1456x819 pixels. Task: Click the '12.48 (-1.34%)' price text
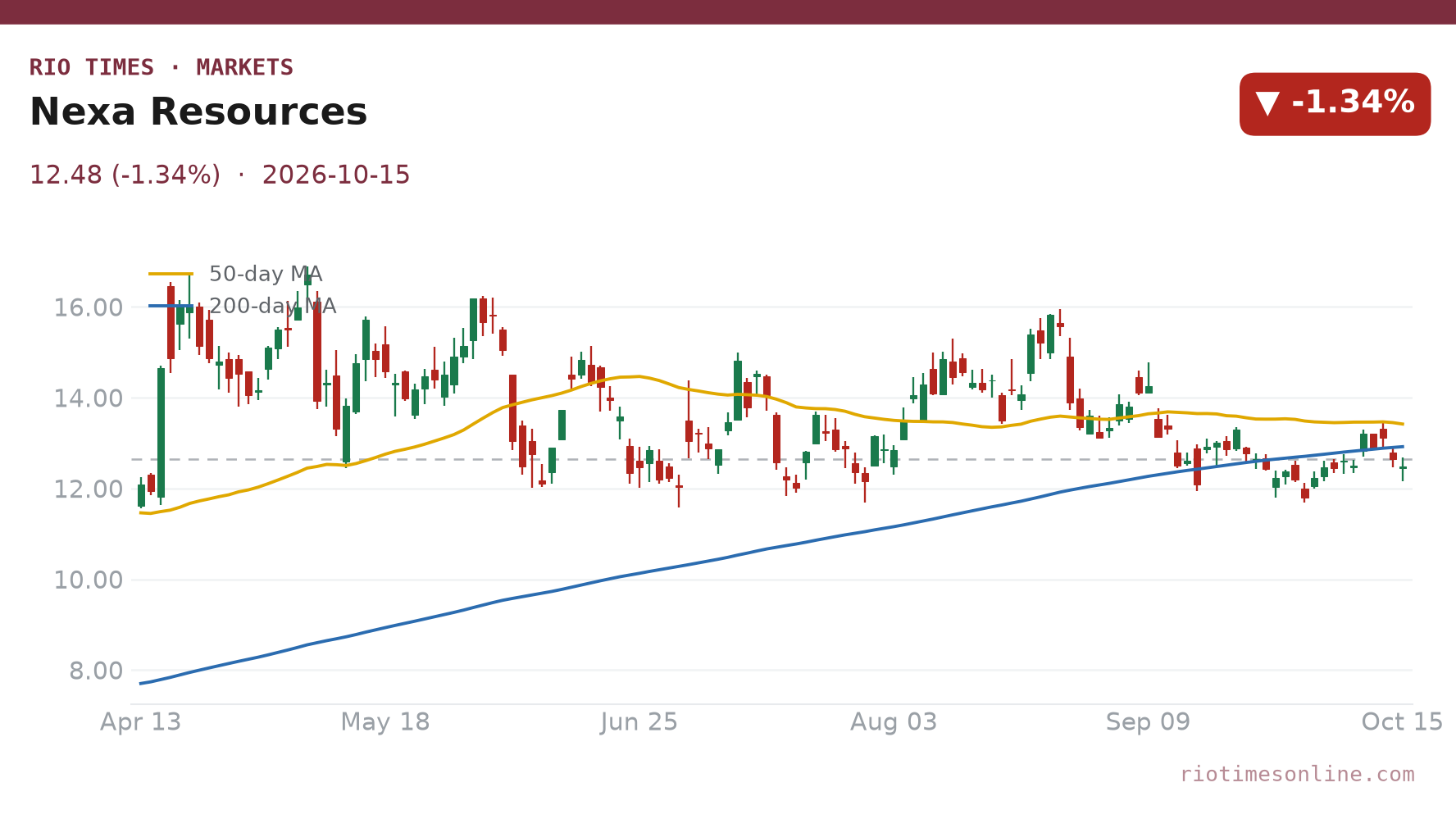tap(125, 175)
